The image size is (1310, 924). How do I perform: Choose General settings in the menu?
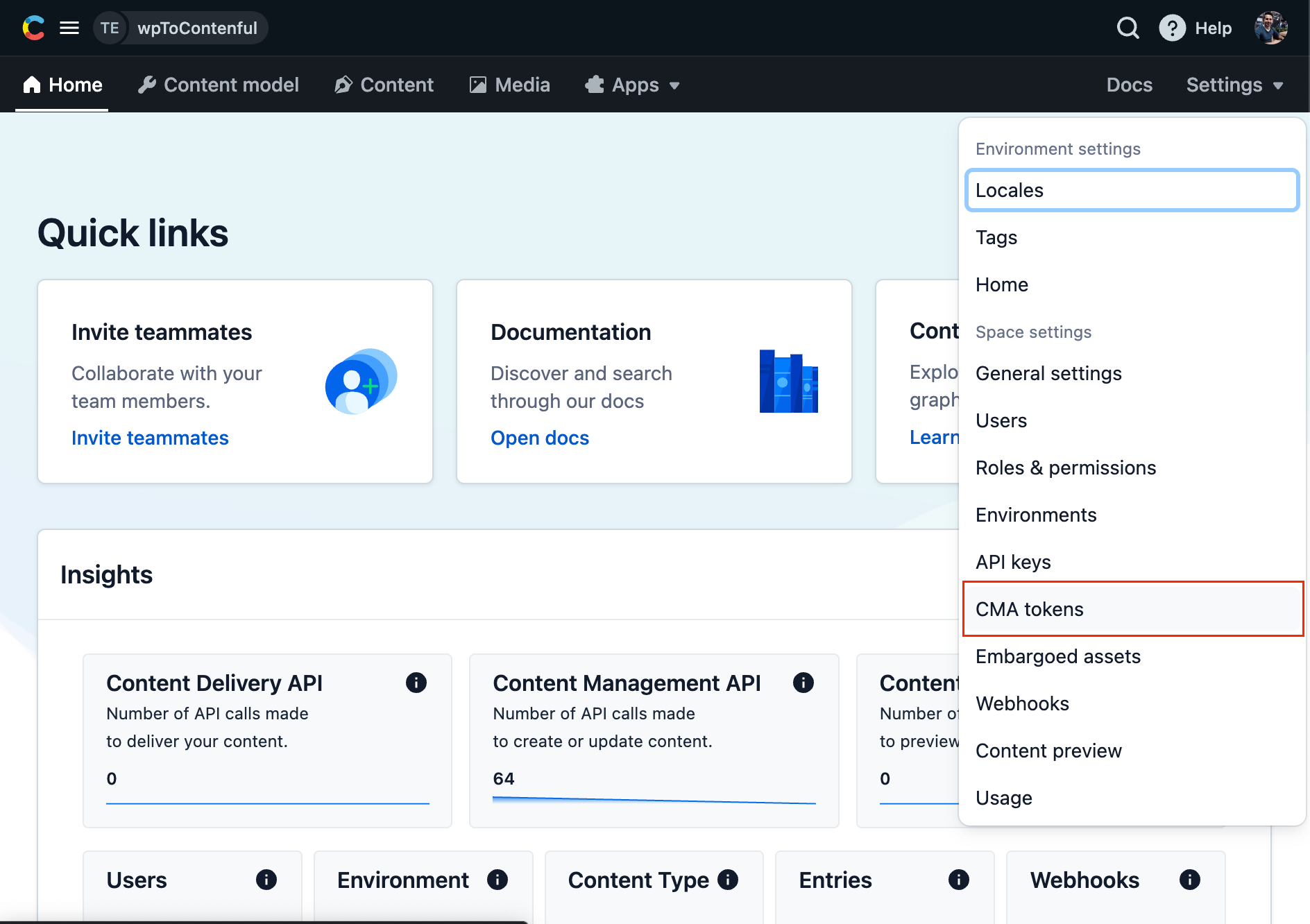pyautogui.click(x=1048, y=373)
